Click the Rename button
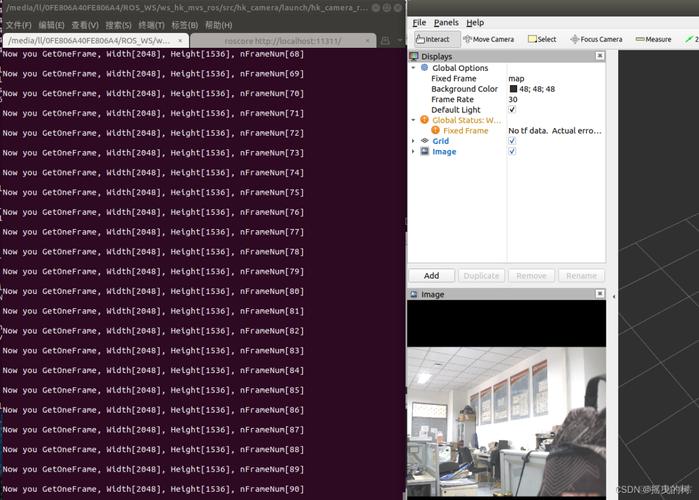This screenshot has height=500, width=699. [x=581, y=276]
